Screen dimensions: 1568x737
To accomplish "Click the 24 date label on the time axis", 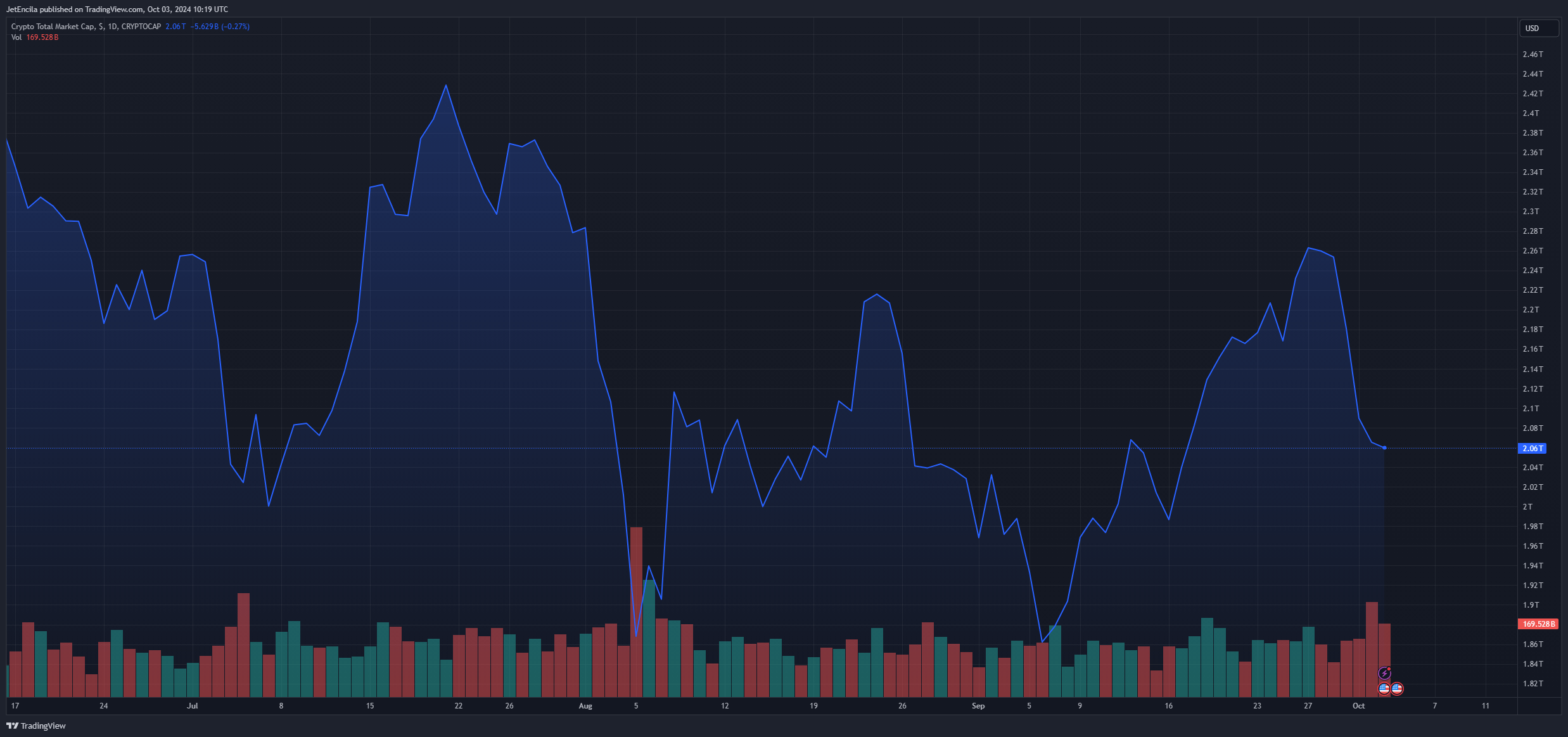I will point(104,706).
